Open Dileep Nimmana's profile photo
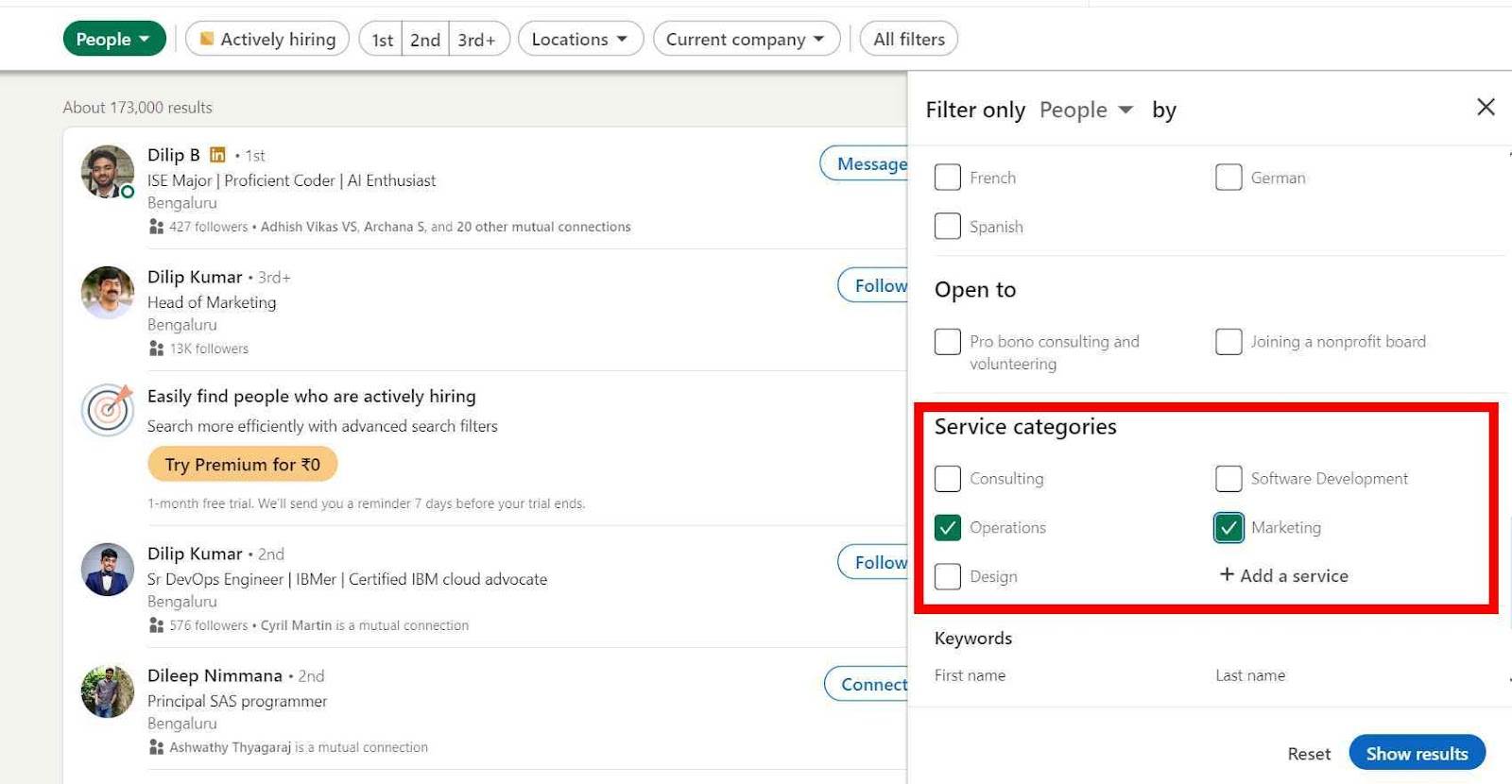This screenshot has width=1512, height=784. (108, 691)
